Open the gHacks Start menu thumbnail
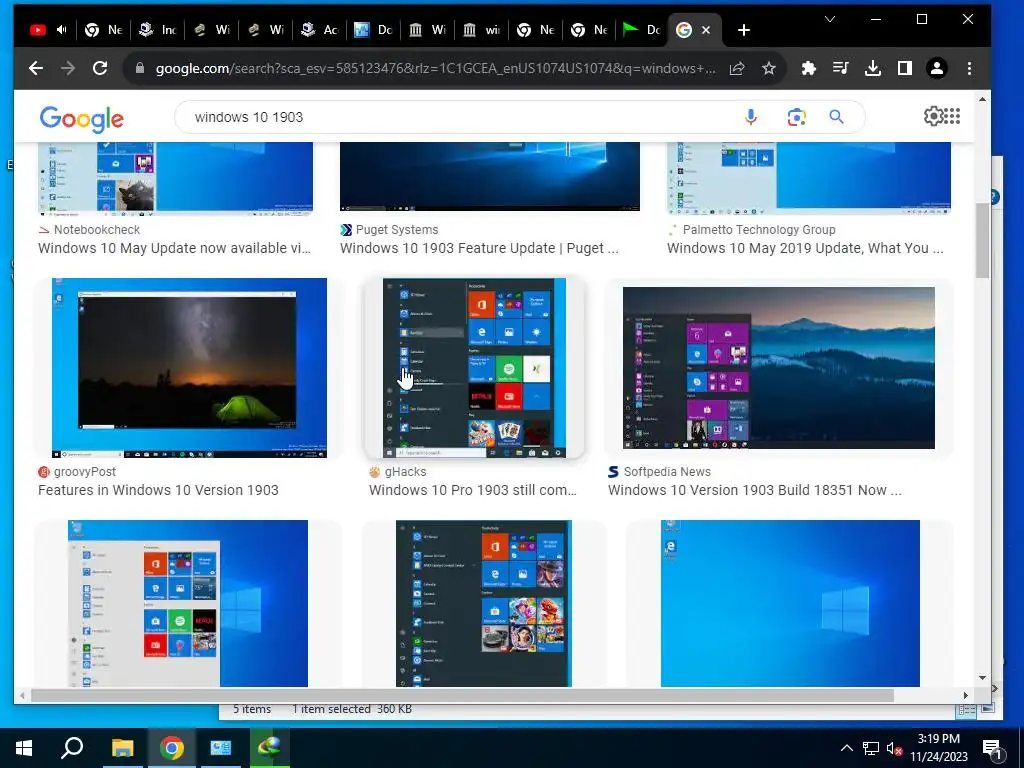Image resolution: width=1024 pixels, height=768 pixels. pos(474,368)
